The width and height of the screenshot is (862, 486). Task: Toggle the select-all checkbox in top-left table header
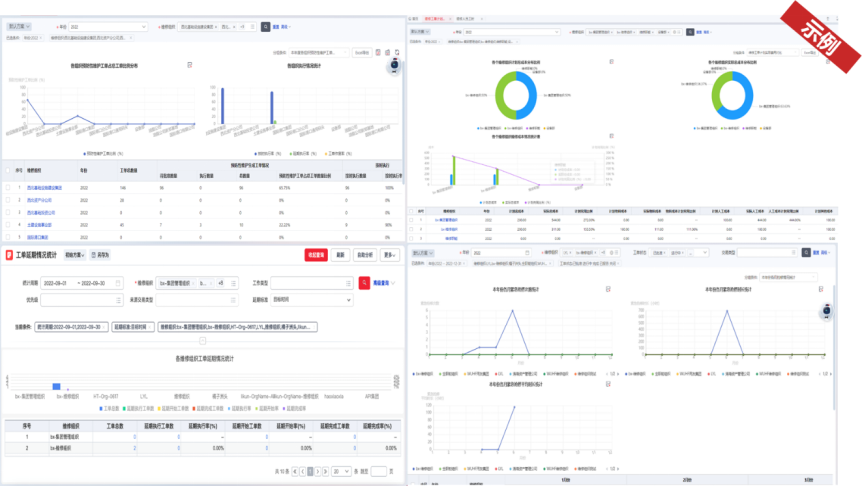pos(8,170)
